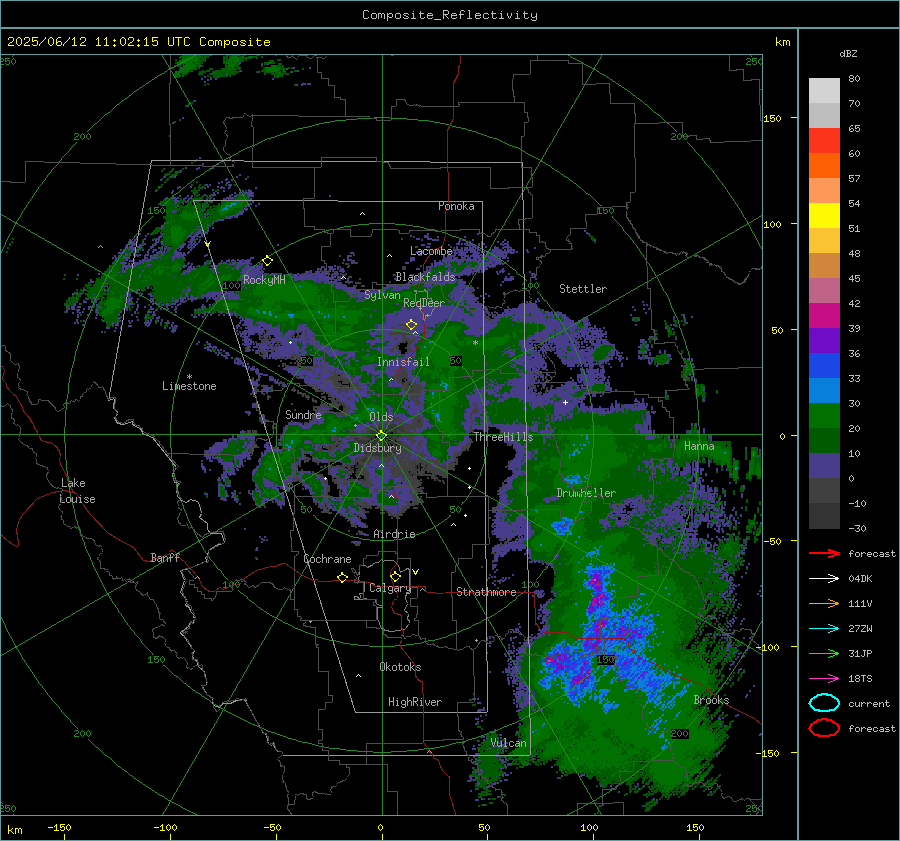Click the Lacombe label

[431, 251]
